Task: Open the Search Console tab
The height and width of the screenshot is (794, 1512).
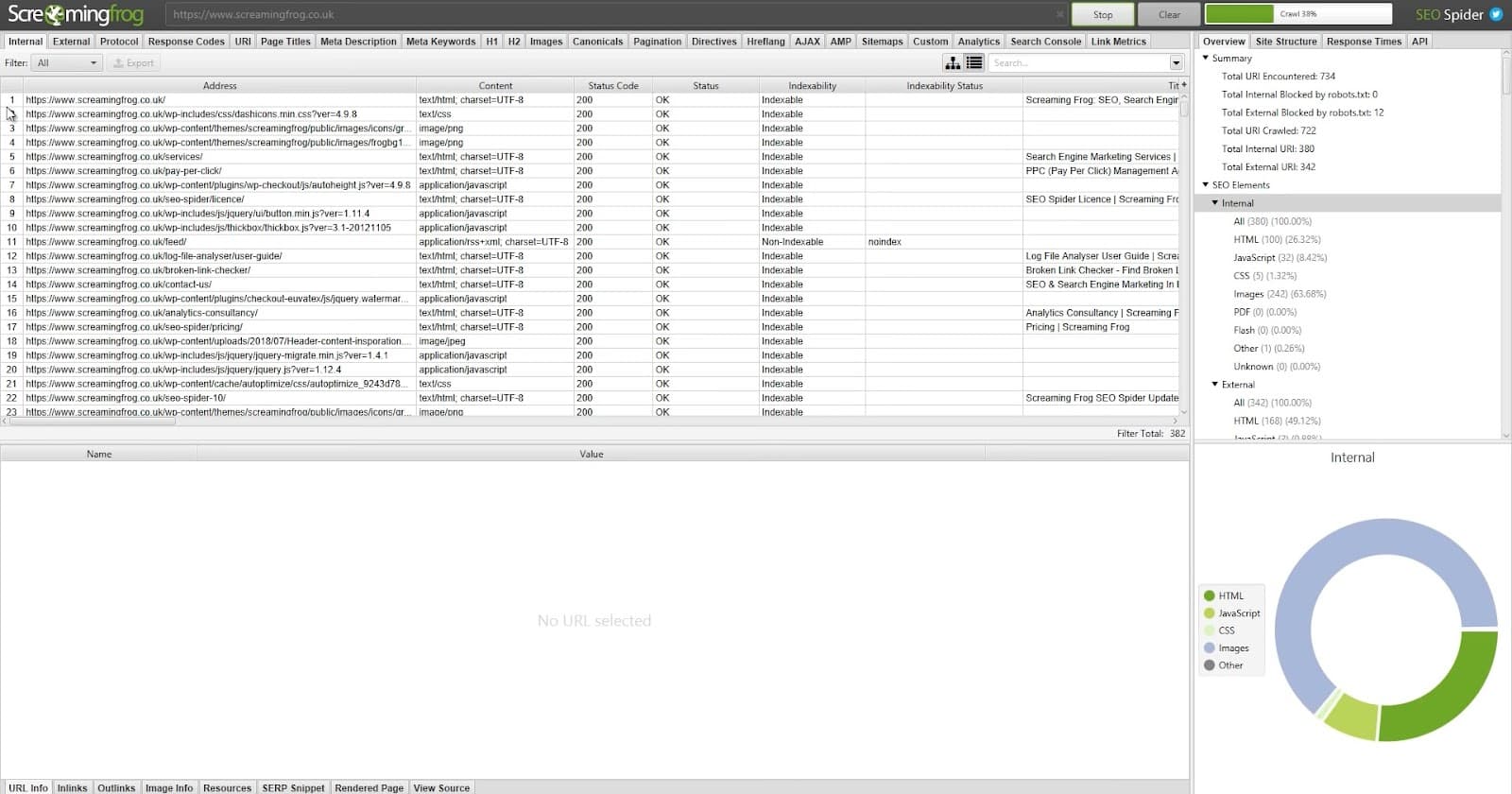Action: pos(1045,42)
